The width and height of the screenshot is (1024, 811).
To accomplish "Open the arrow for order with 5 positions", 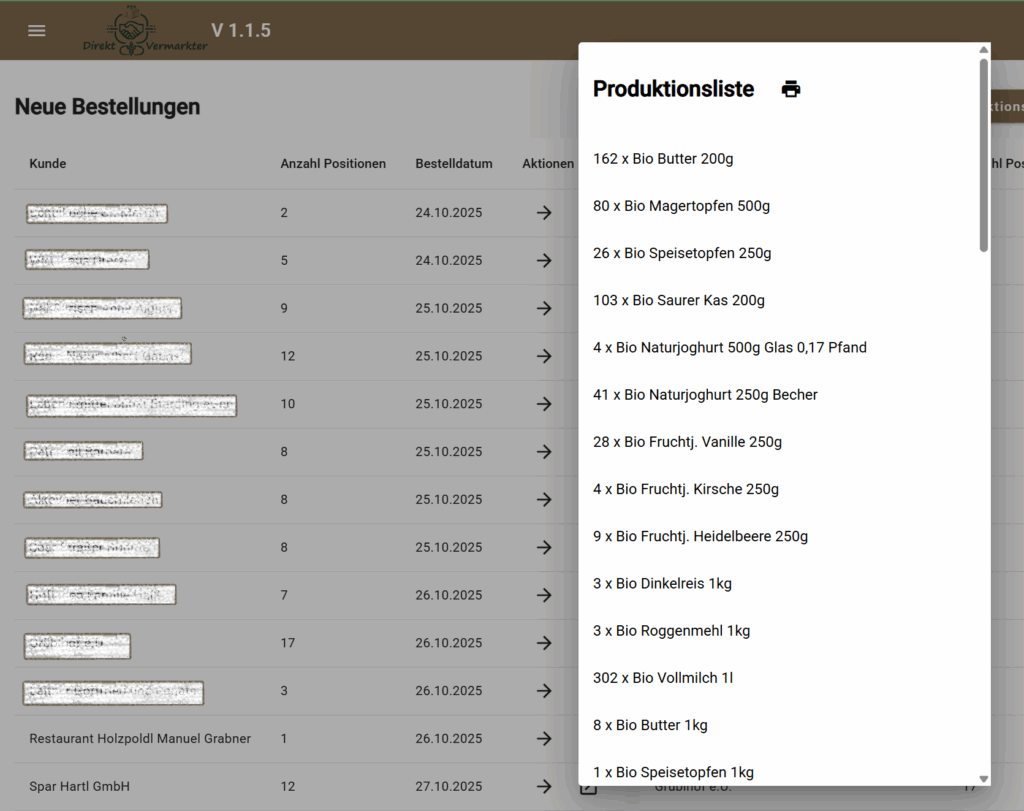I will (x=544, y=260).
